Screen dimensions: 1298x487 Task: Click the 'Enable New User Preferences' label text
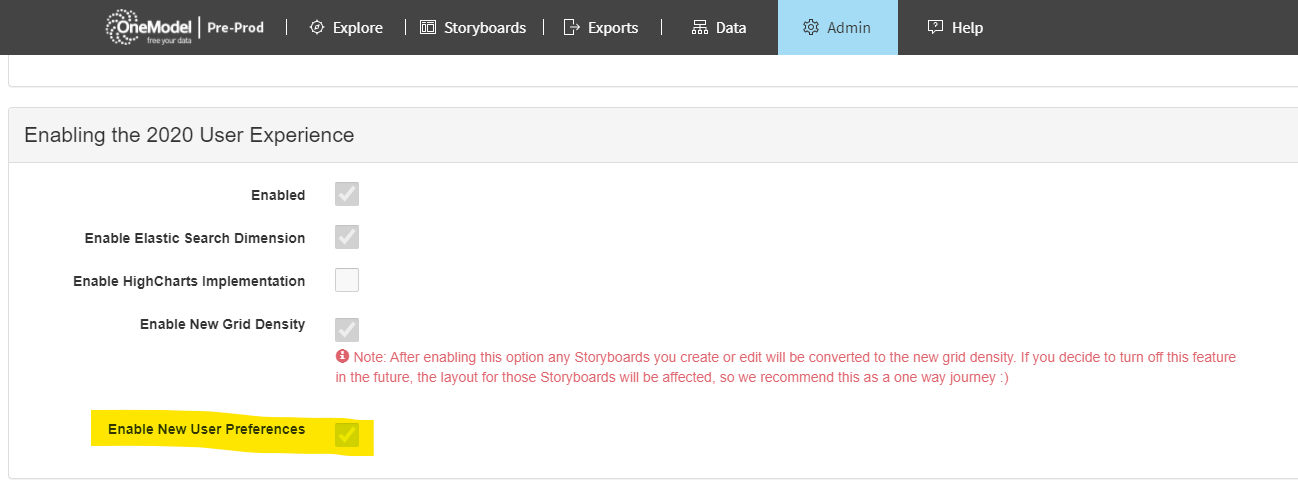(206, 429)
